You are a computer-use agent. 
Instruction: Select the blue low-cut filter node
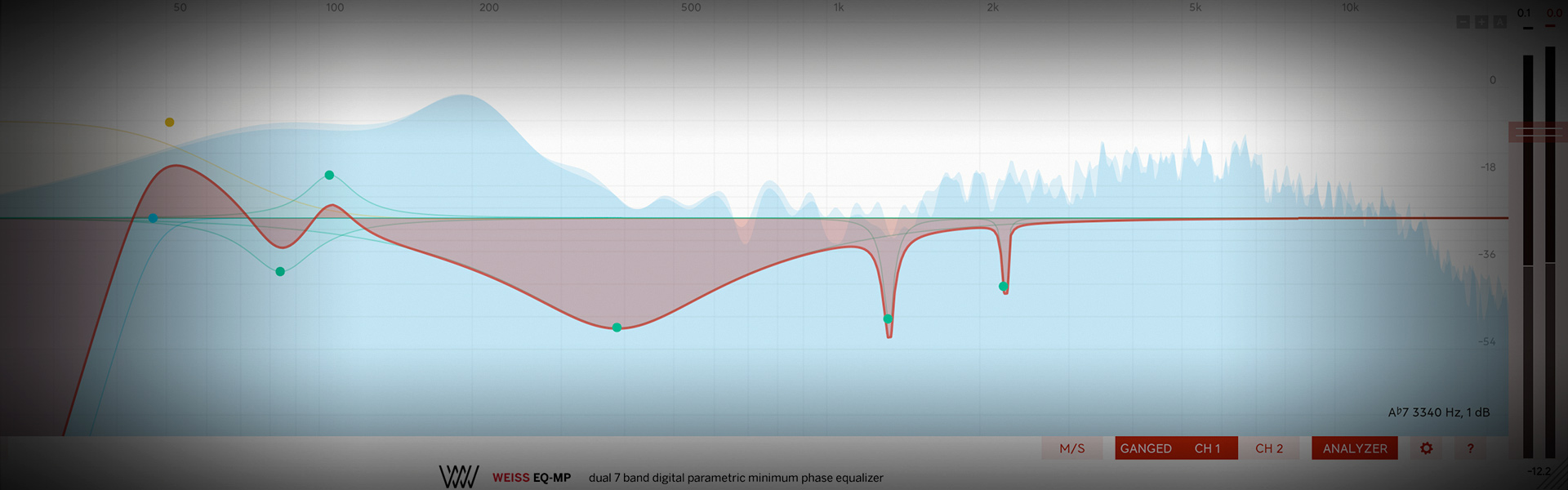153,218
